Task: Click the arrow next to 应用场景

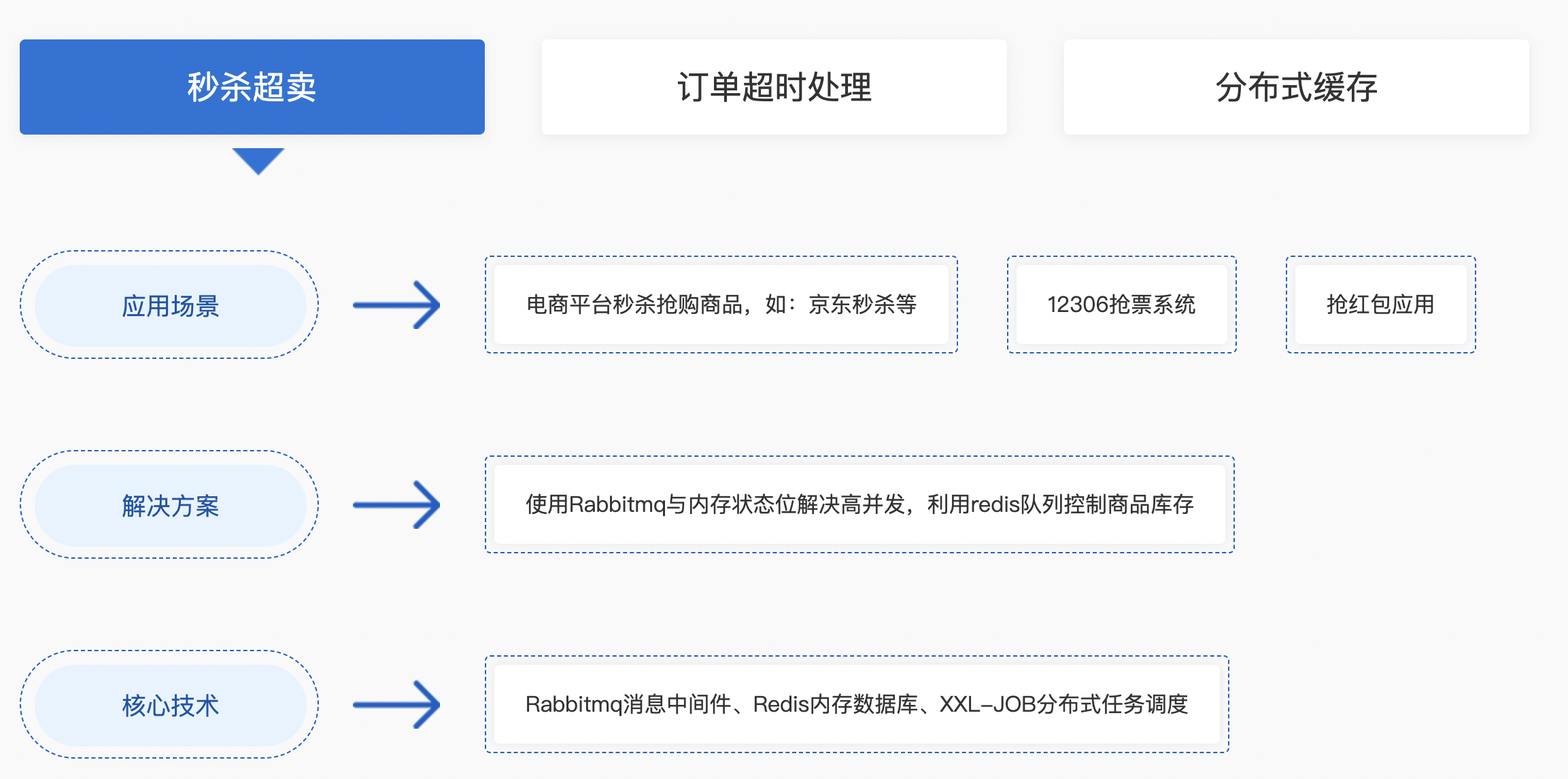Action: (397, 305)
